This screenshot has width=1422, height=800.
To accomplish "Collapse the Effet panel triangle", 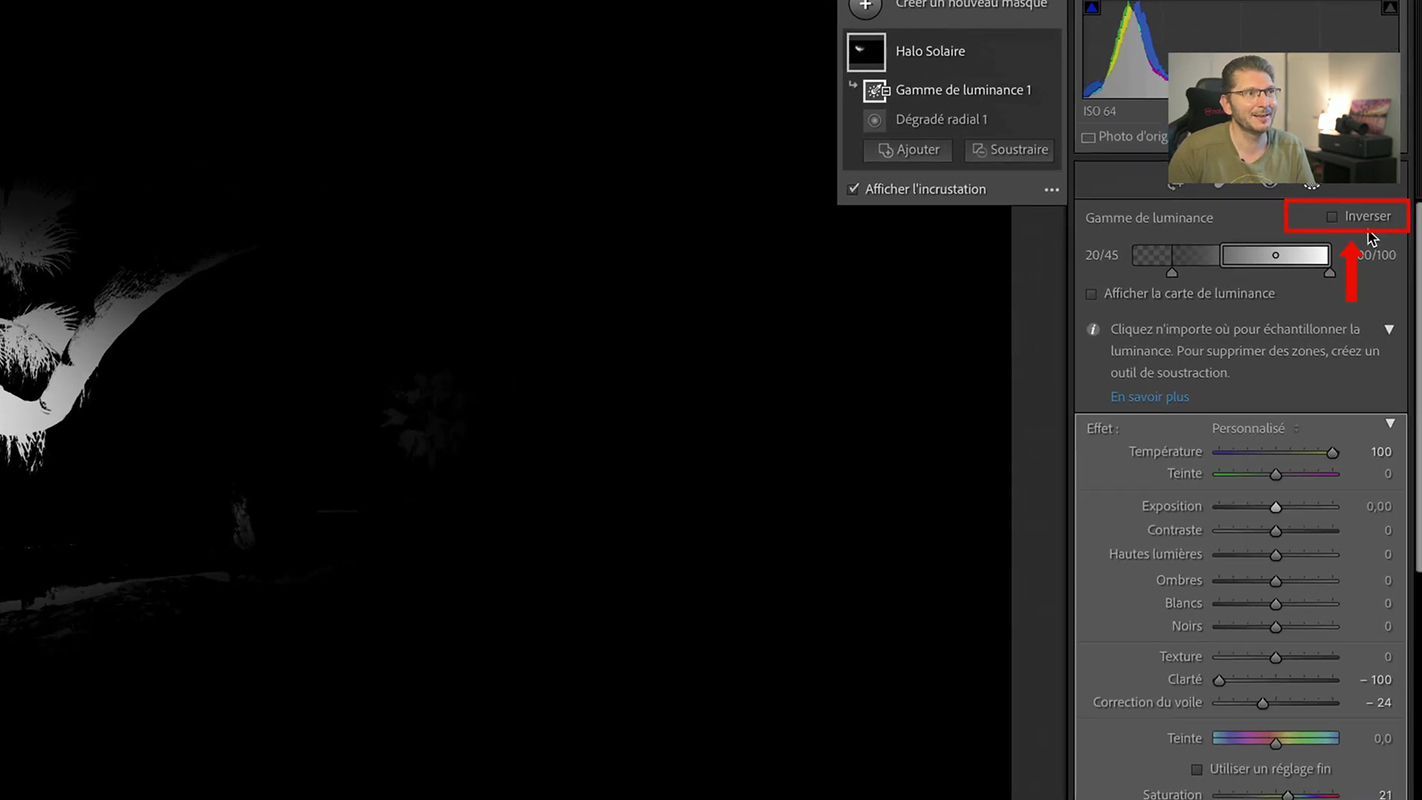I will pyautogui.click(x=1390, y=424).
